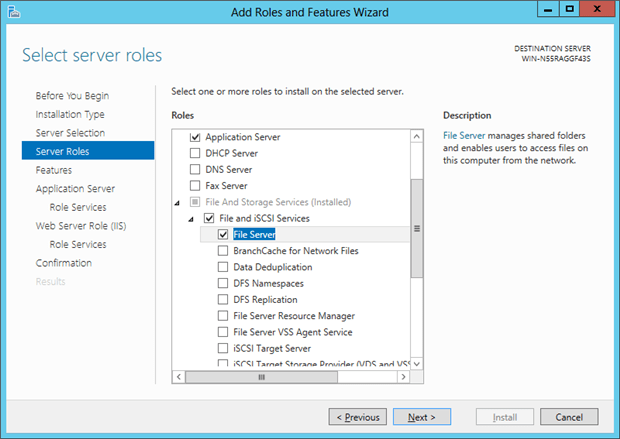
Task: Toggle the Application Server checkbox
Action: point(195,137)
